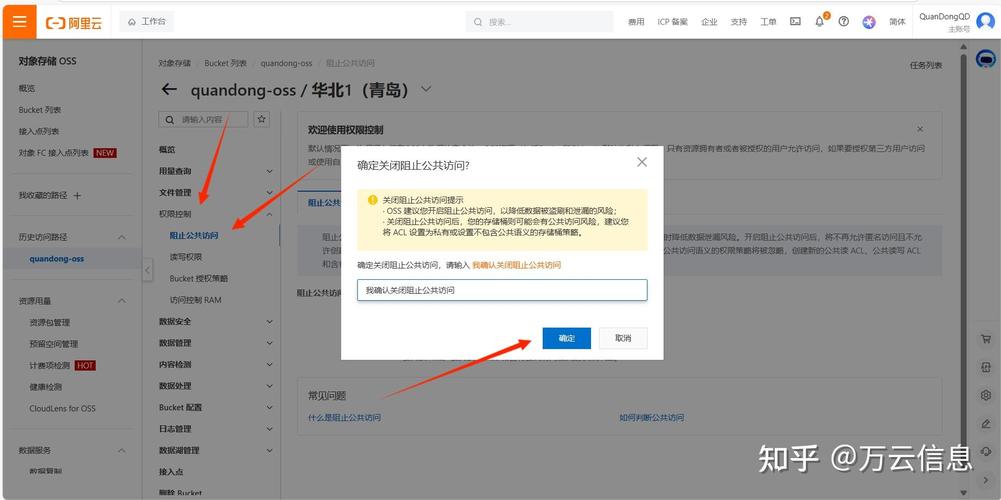Collapse 权限控制 menu

point(269,214)
